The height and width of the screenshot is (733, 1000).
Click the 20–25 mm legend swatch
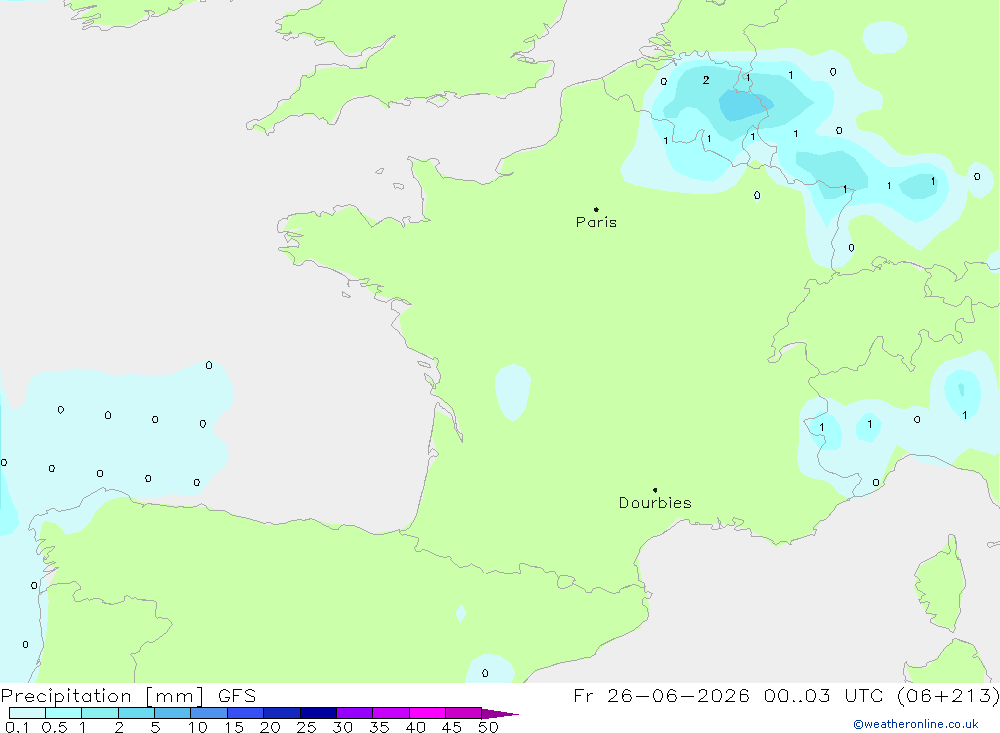click(x=282, y=713)
